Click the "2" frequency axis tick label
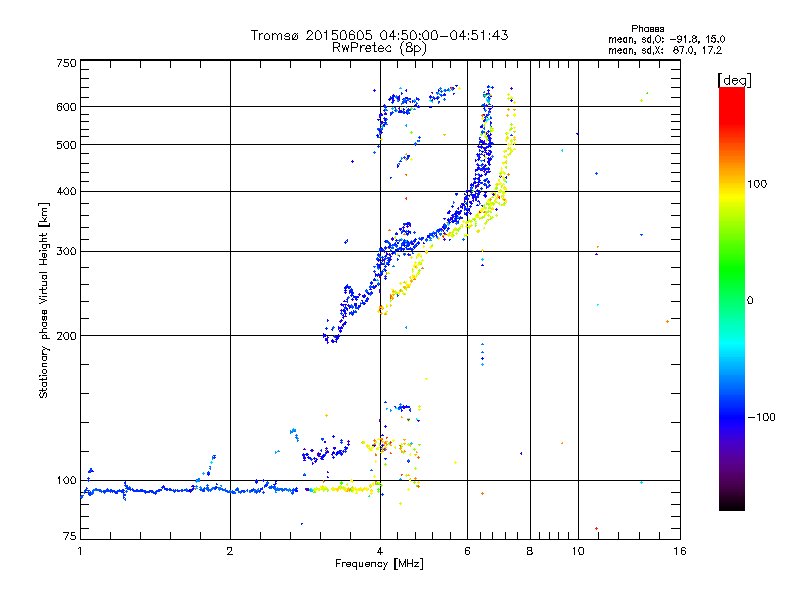The height and width of the screenshot is (600, 800). tap(230, 551)
